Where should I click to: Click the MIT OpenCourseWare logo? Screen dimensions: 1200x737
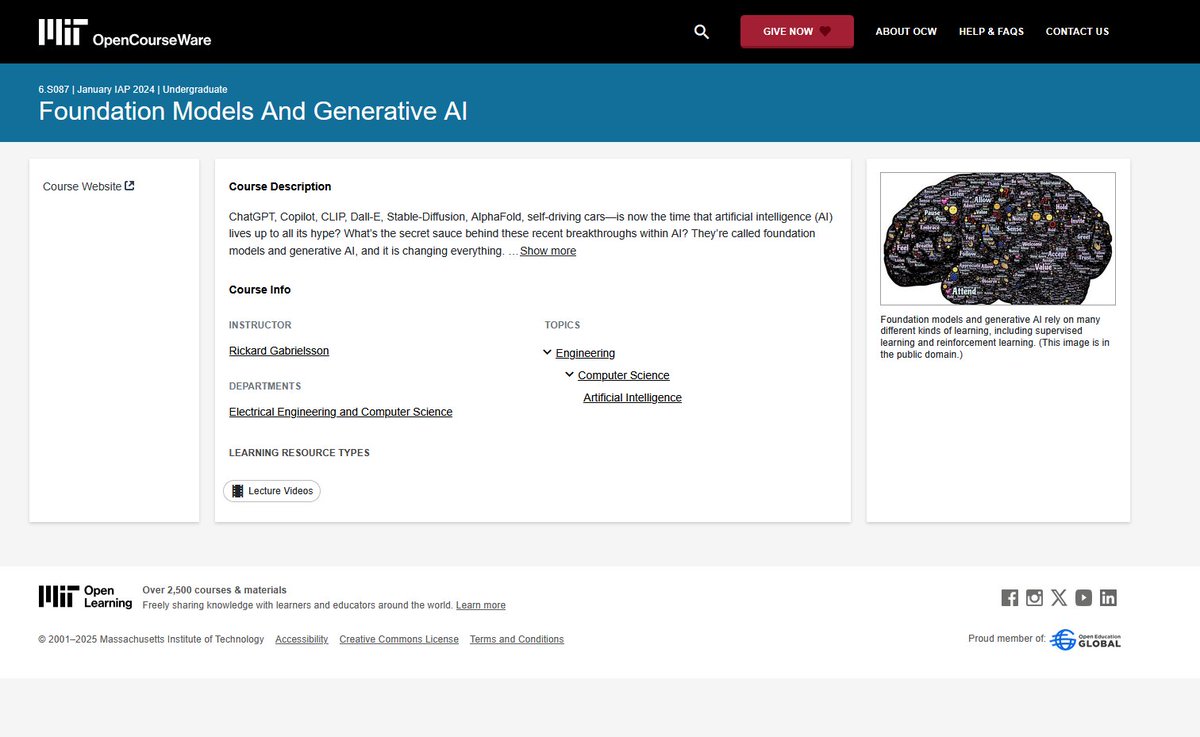(x=123, y=31)
